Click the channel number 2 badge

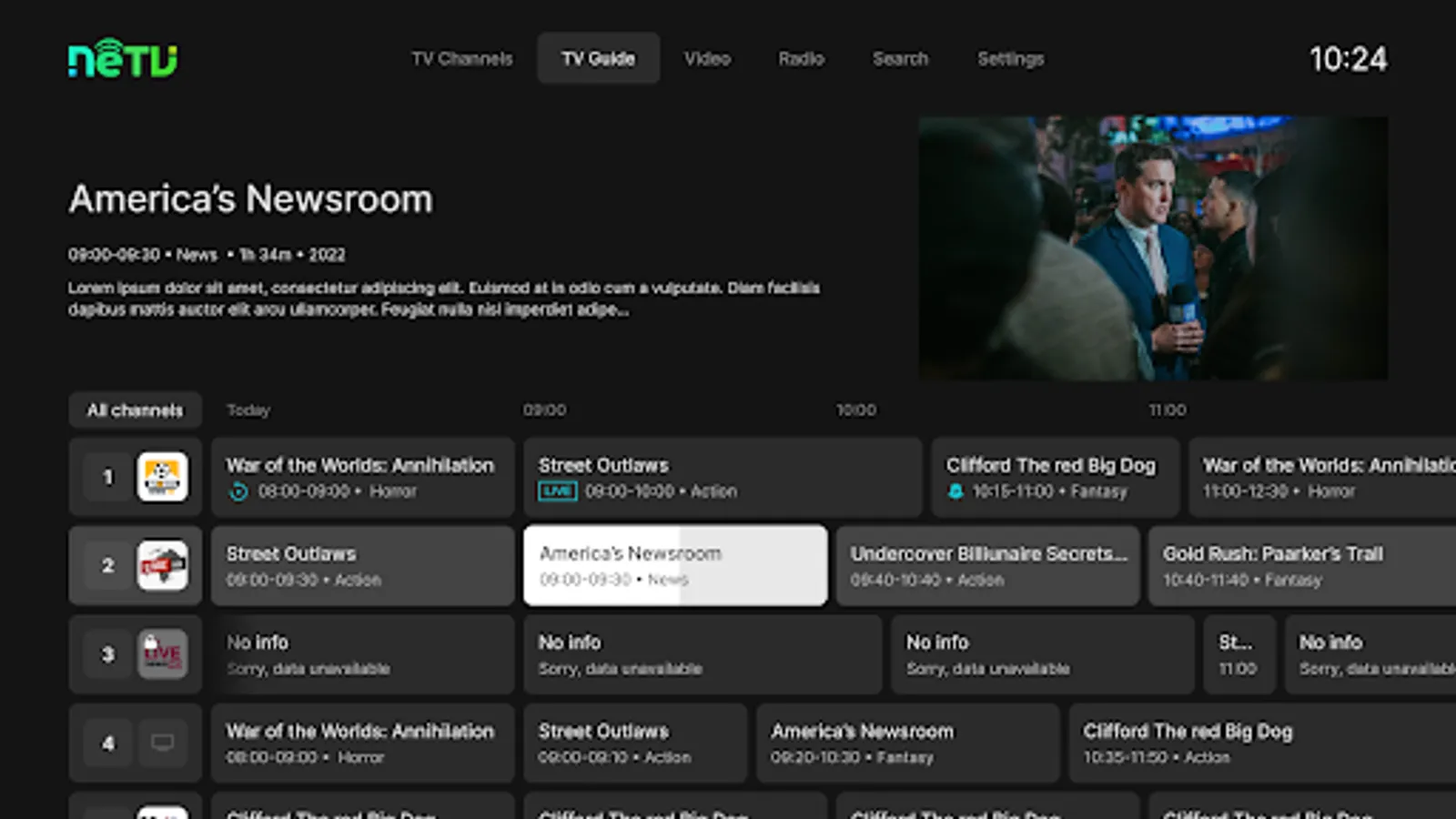pos(107,565)
